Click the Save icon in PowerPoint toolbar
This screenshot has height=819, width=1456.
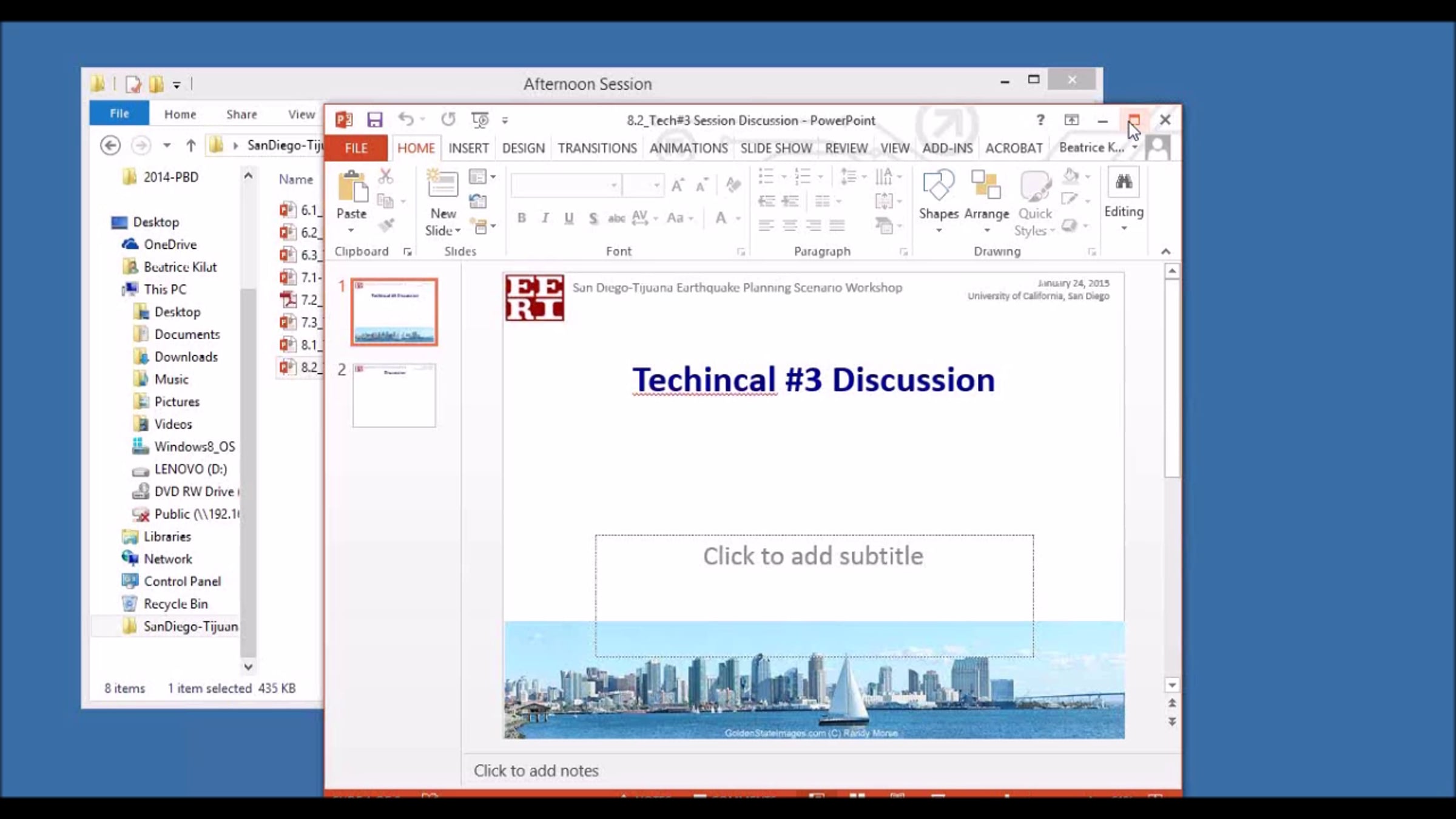click(x=374, y=120)
